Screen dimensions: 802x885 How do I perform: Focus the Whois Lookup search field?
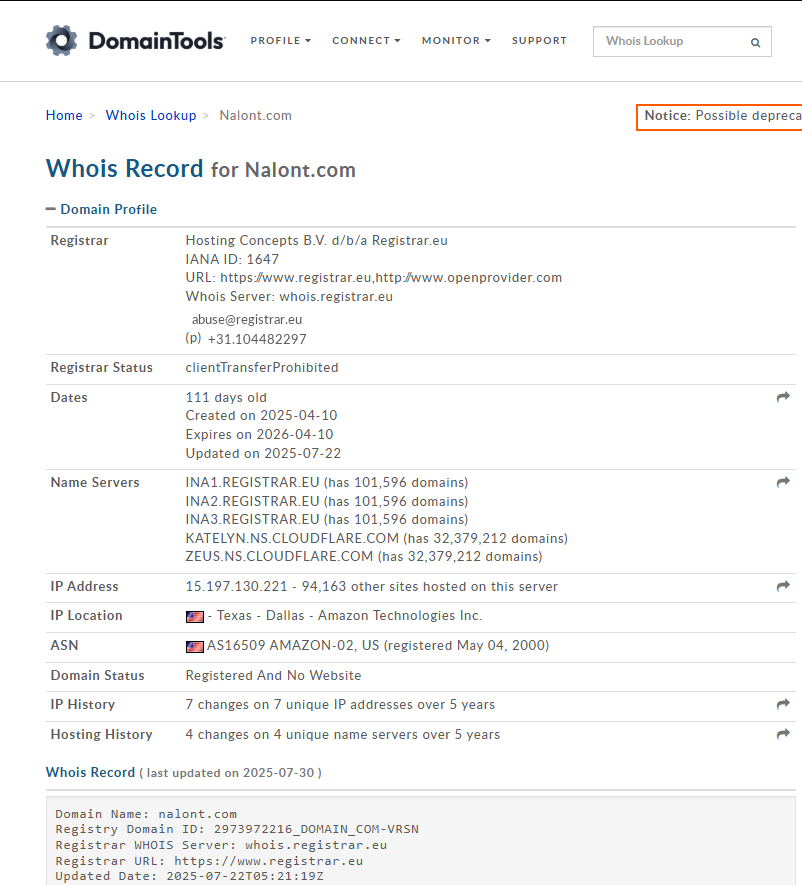670,41
